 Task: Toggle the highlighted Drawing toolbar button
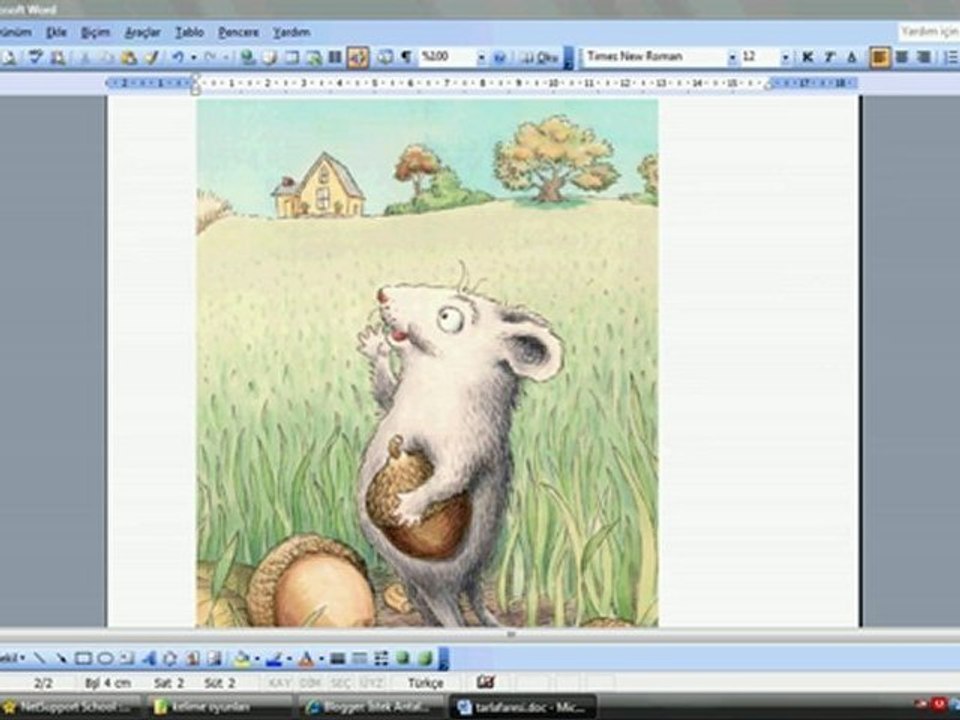[358, 58]
